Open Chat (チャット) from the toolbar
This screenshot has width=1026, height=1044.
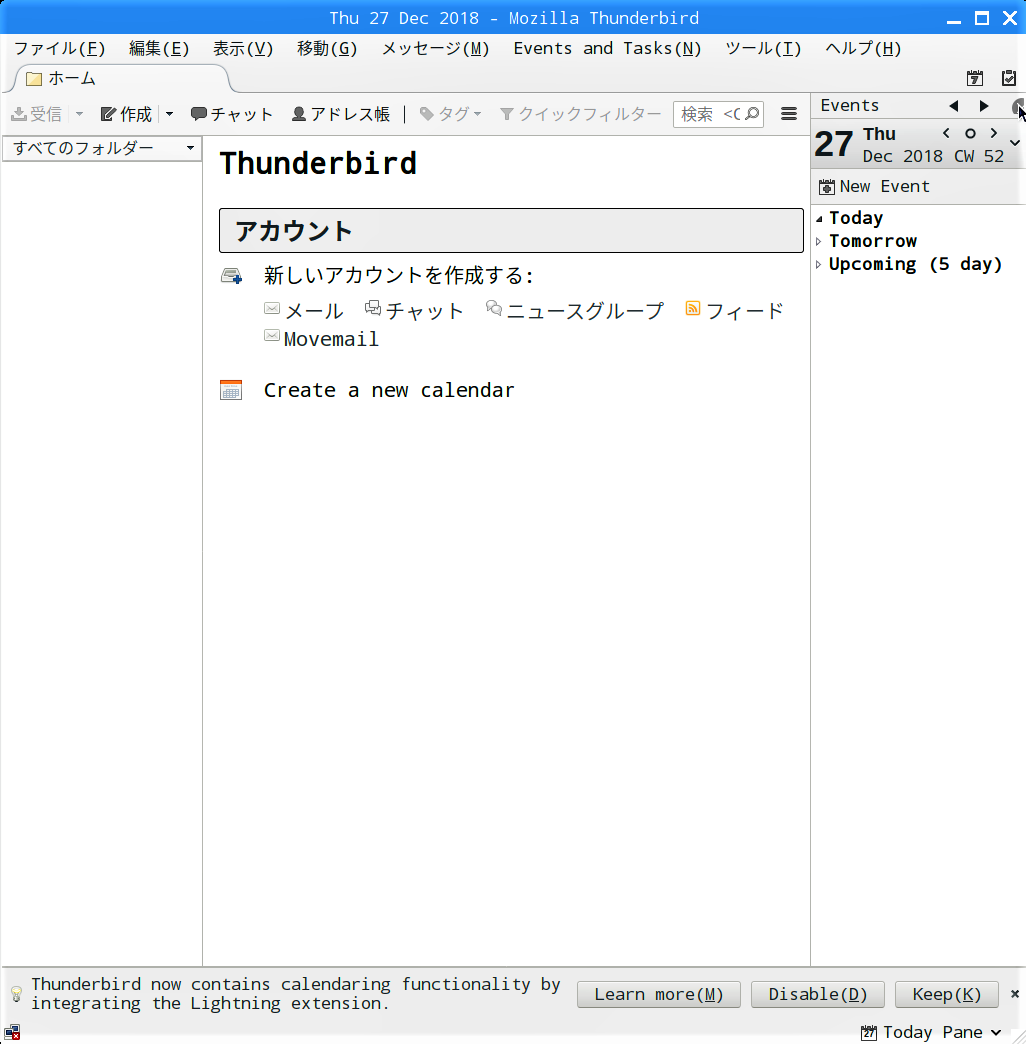[x=232, y=115]
